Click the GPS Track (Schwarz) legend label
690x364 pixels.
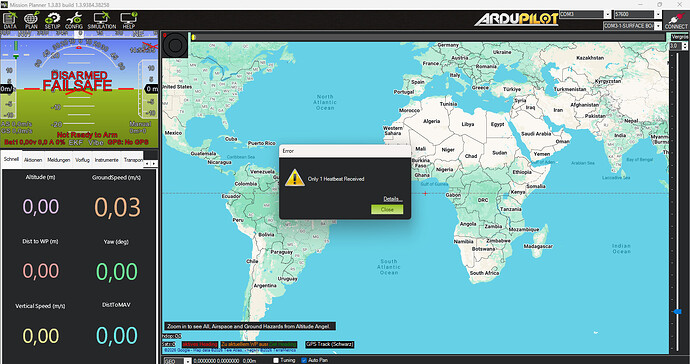click(x=330, y=344)
